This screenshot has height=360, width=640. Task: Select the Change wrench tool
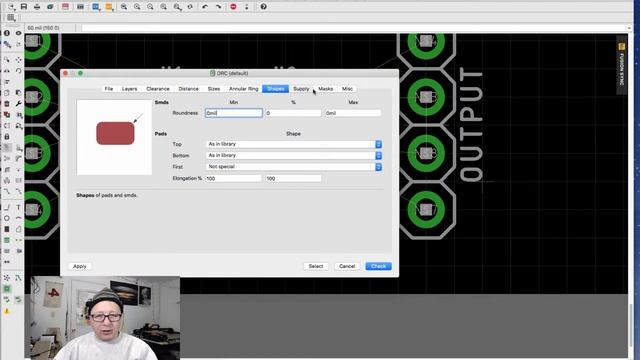[x=18, y=104]
